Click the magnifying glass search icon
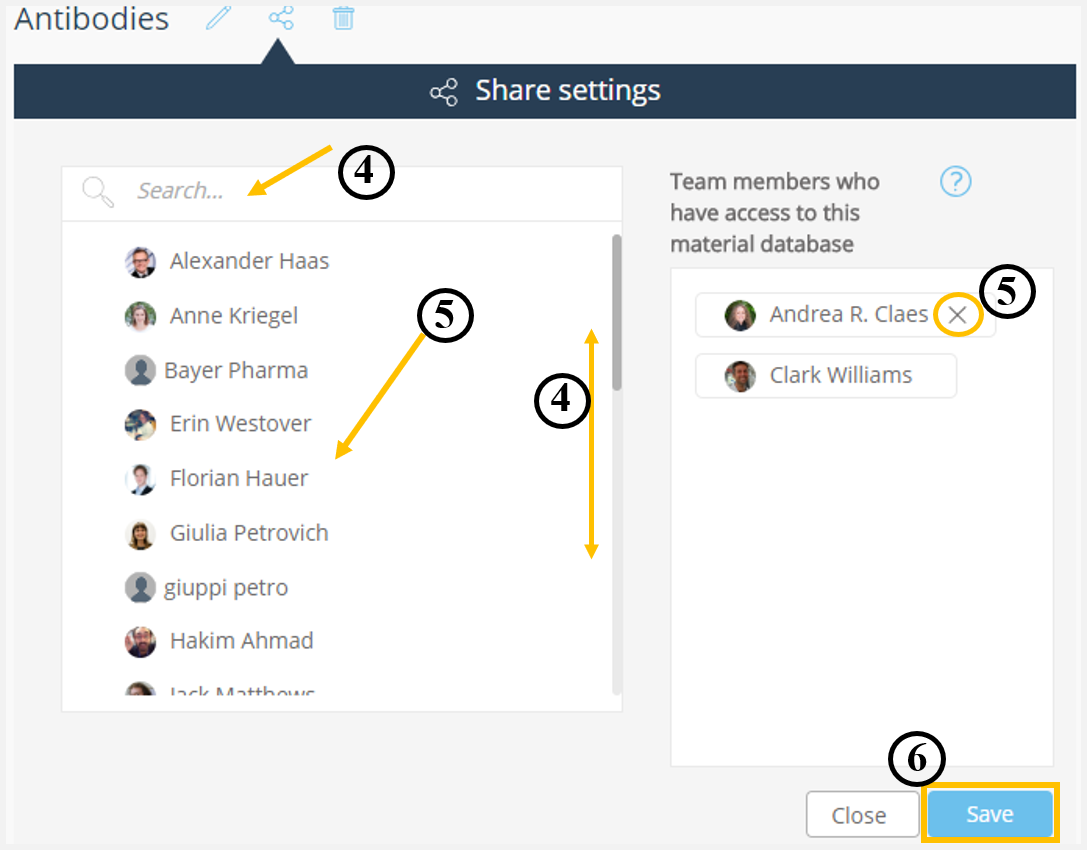1087x850 pixels. point(98,192)
